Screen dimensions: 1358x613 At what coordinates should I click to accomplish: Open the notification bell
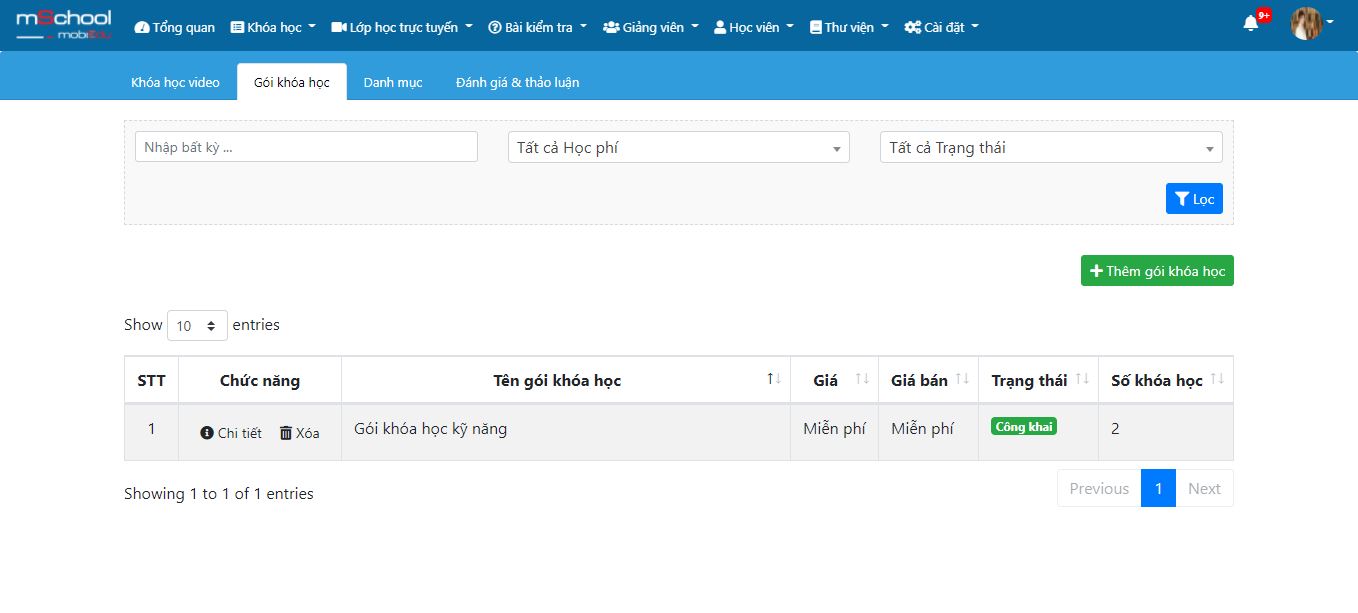coord(1251,23)
